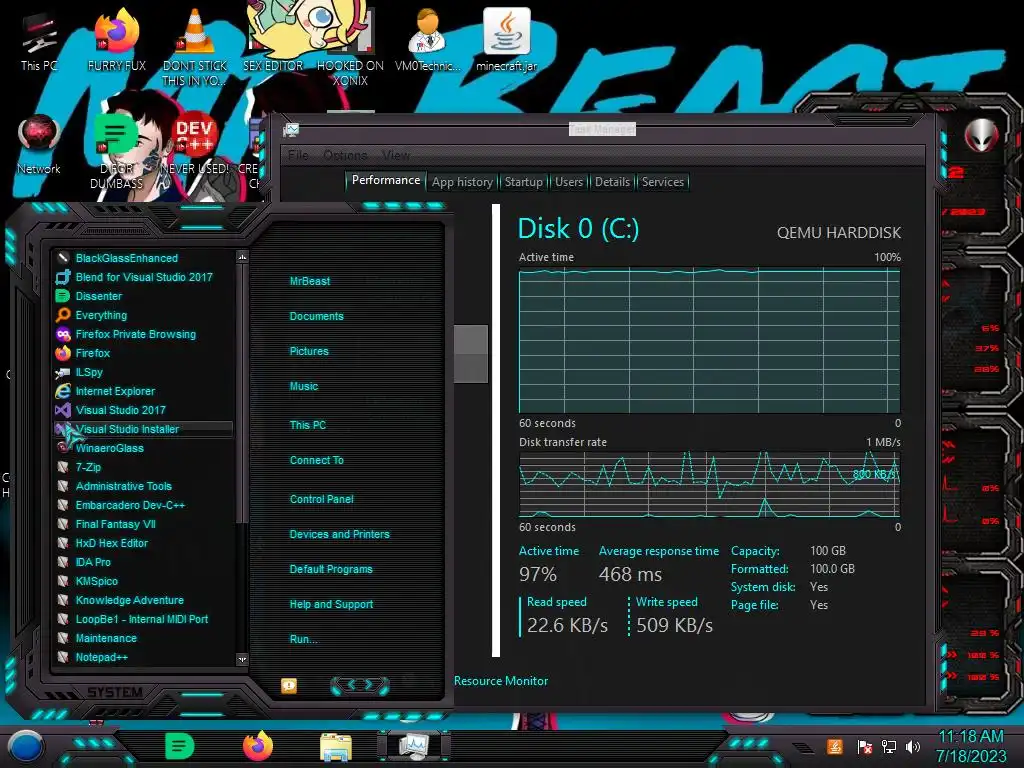Switch to the Details tab
This screenshot has width=1024, height=768.
(612, 182)
